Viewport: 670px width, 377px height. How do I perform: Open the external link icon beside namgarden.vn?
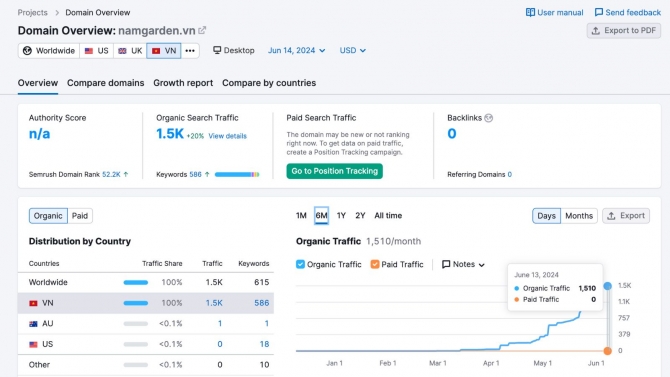point(202,30)
